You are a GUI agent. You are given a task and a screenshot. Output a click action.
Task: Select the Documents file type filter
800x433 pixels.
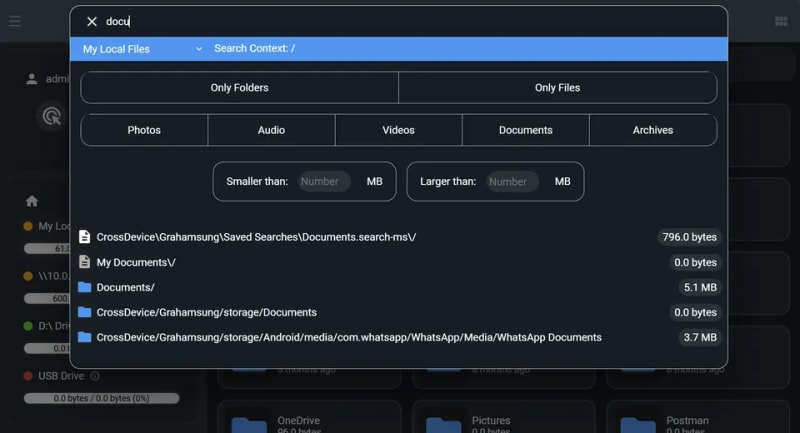tap(525, 130)
